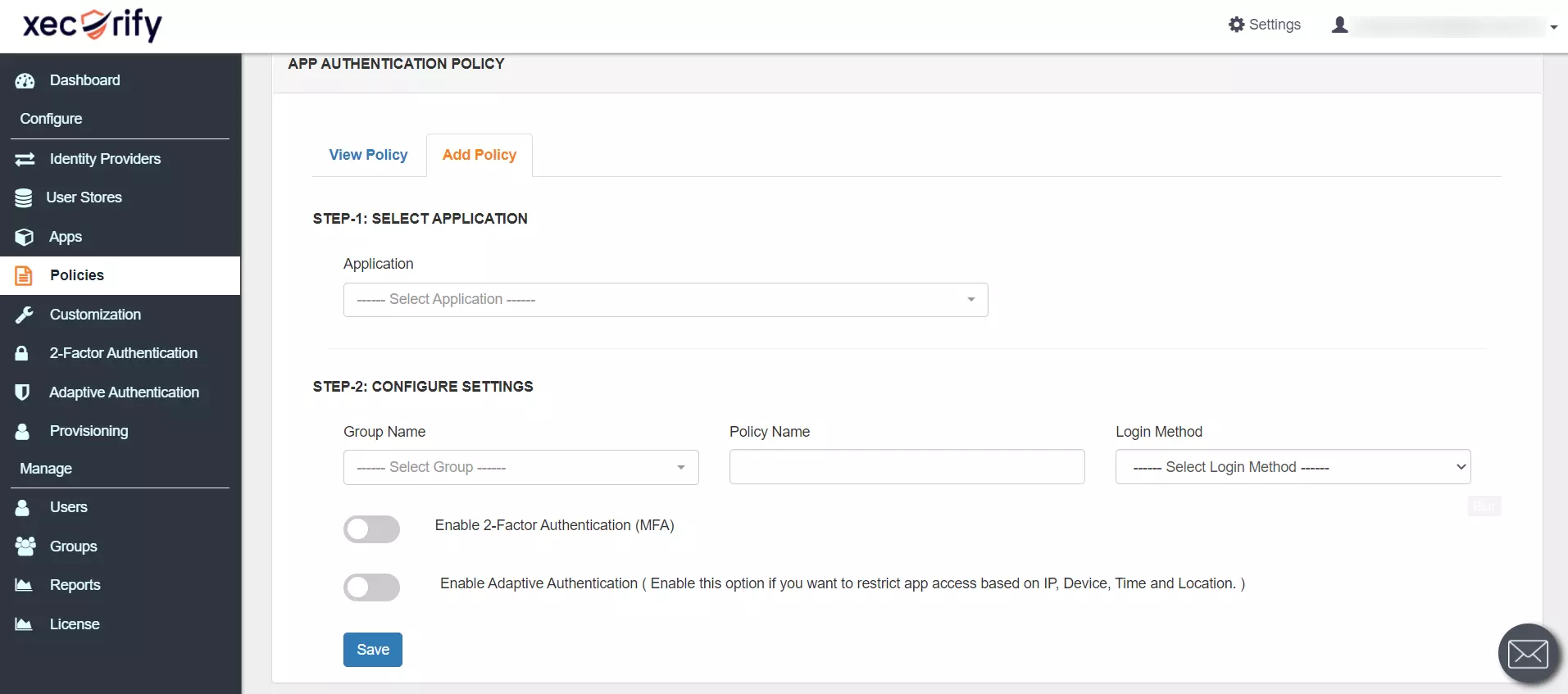
Task: Click the License chart icon
Action: point(24,624)
